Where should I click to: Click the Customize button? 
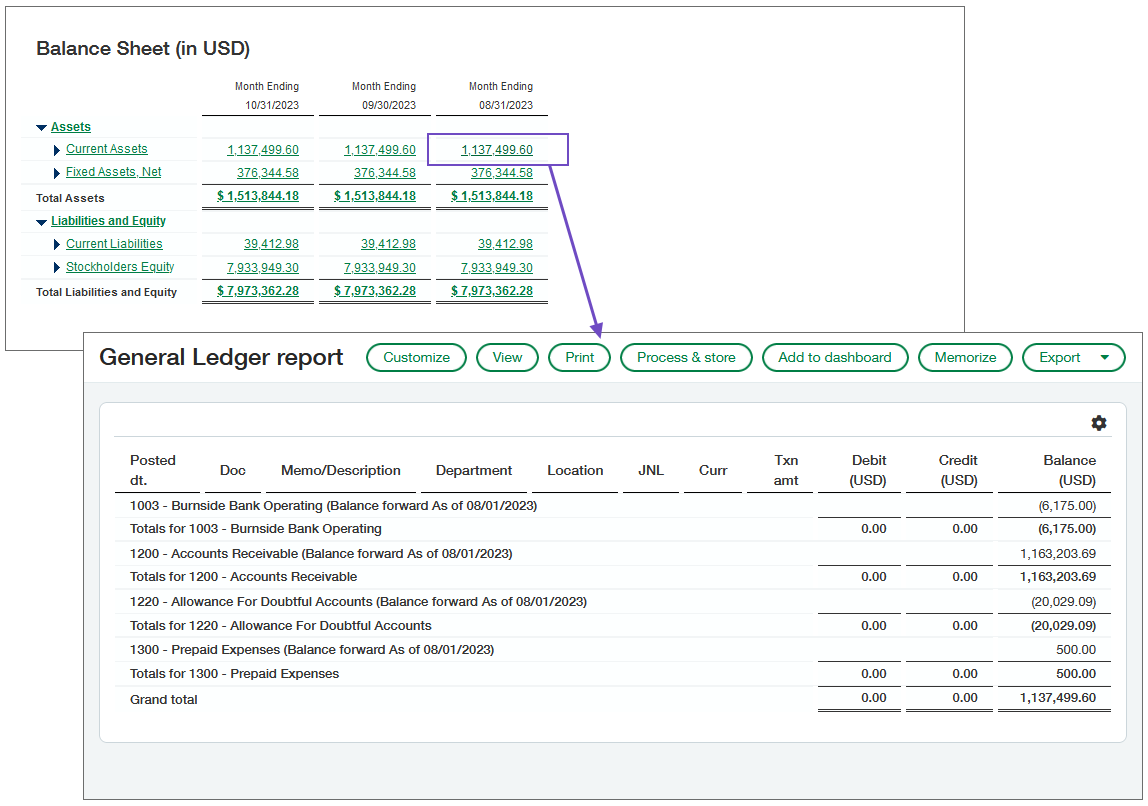pos(416,357)
